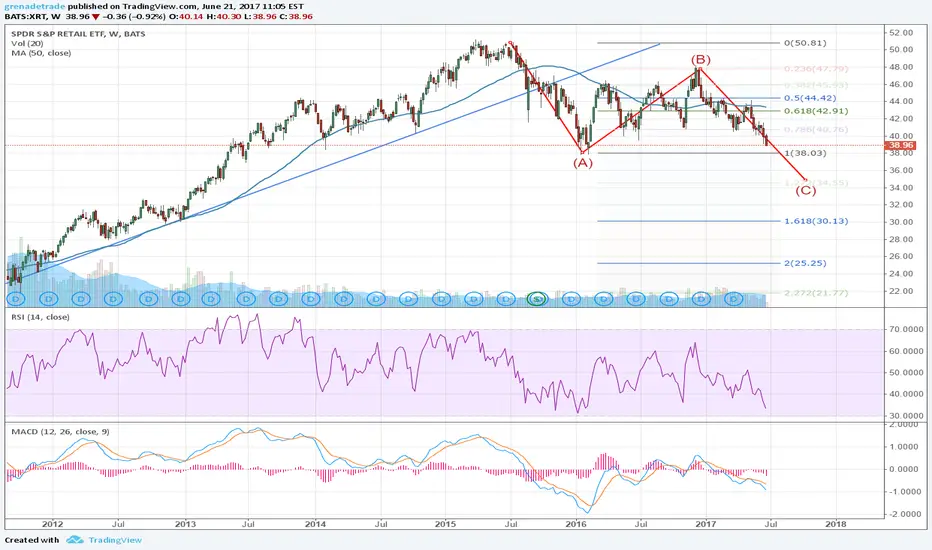Select the 0(50.81) Fibonacci level label

(x=805, y=43)
